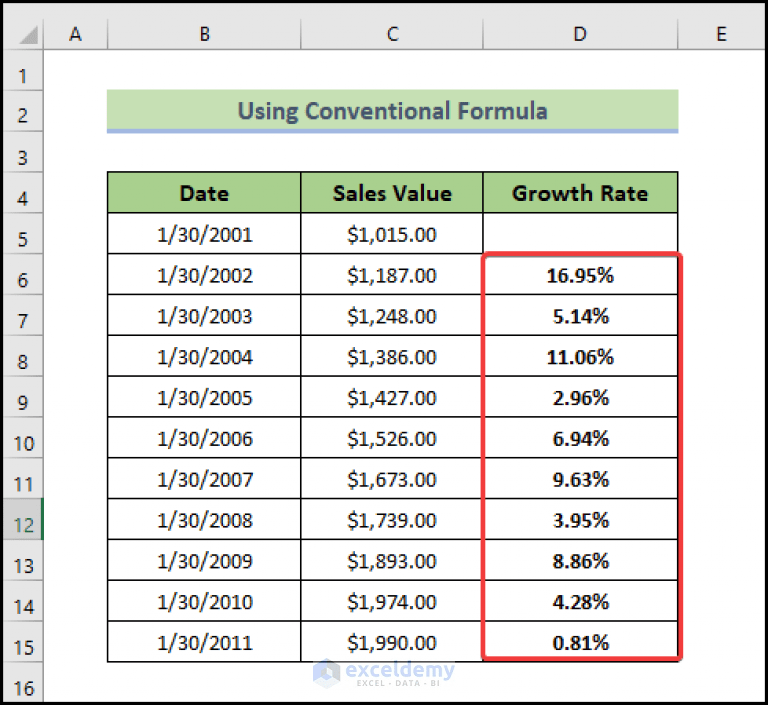
Task: Select column A header
Action: tap(75, 34)
